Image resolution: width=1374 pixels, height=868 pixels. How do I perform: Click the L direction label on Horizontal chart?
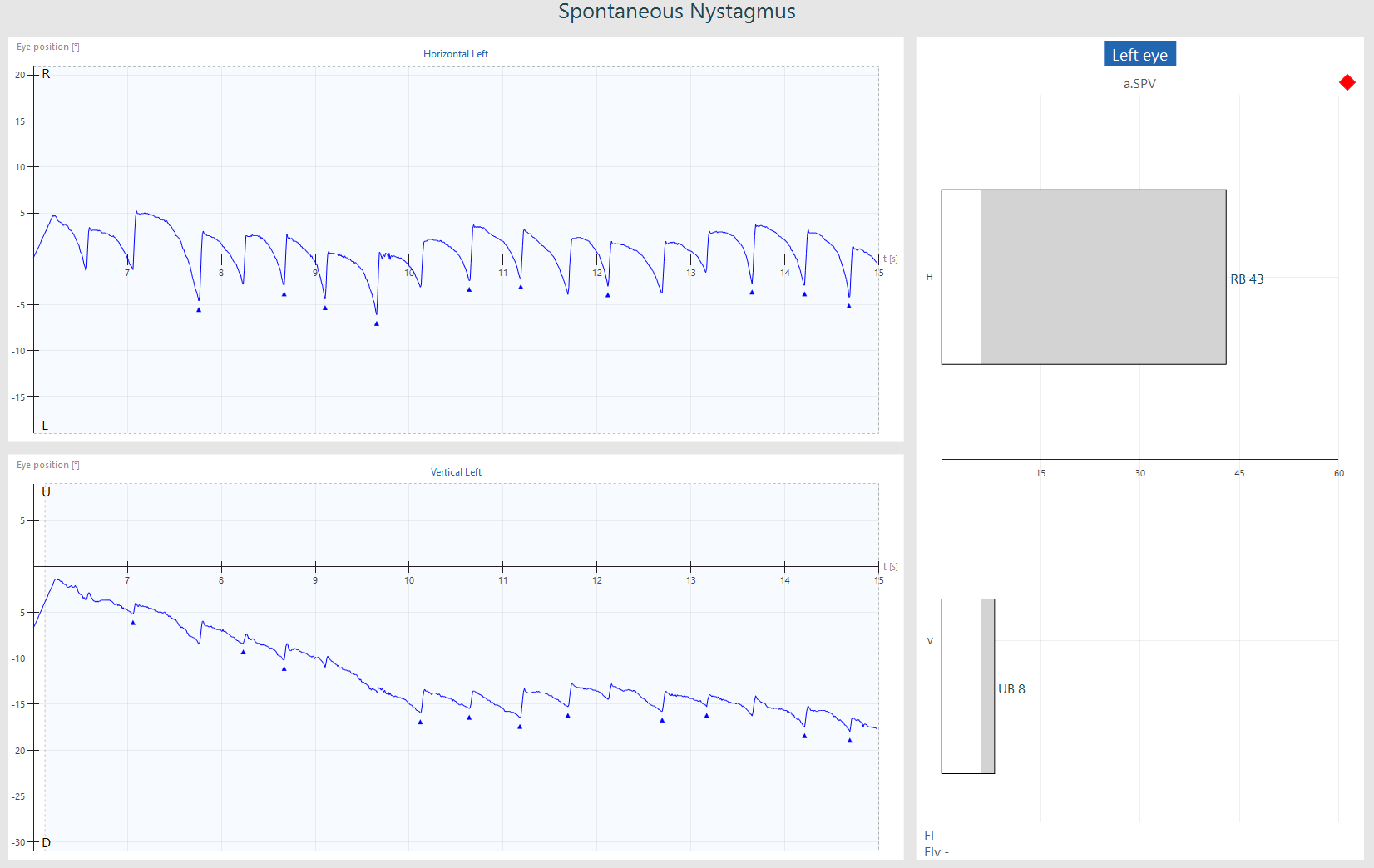(x=45, y=426)
